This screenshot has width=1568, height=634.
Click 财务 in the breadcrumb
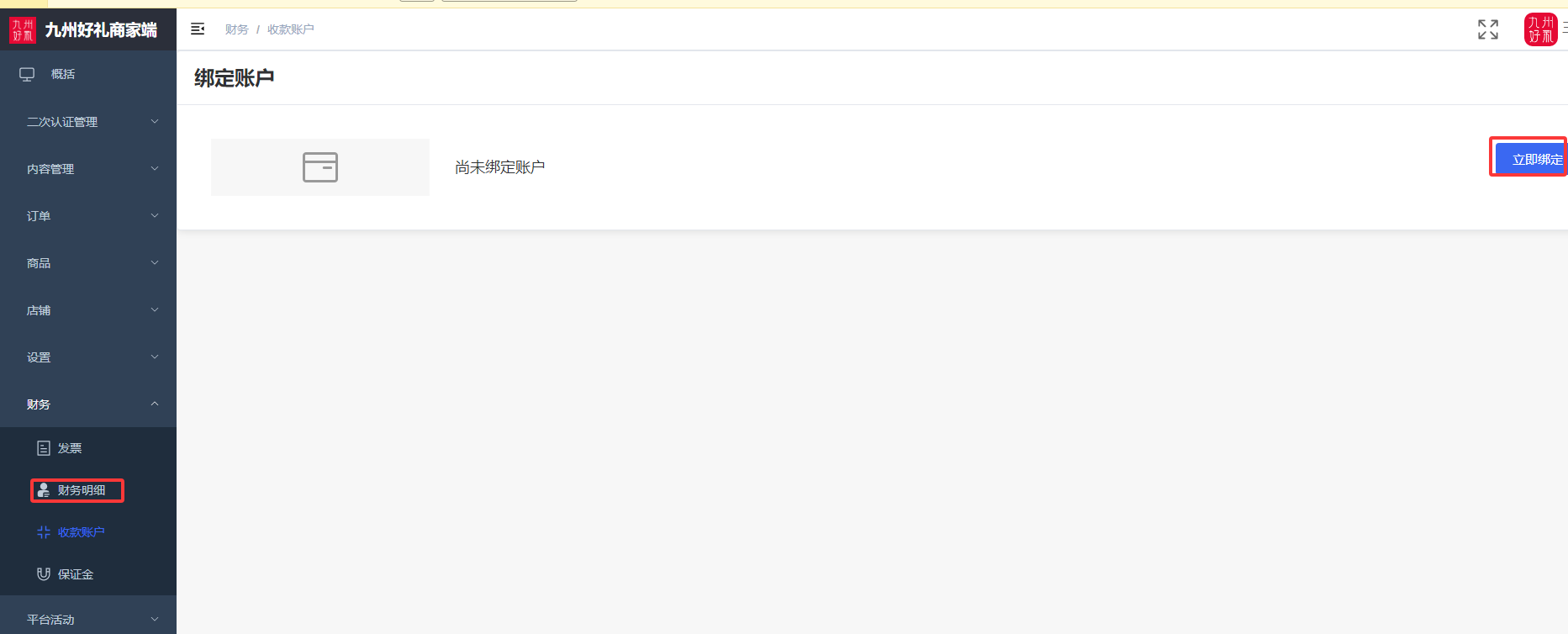[x=236, y=29]
